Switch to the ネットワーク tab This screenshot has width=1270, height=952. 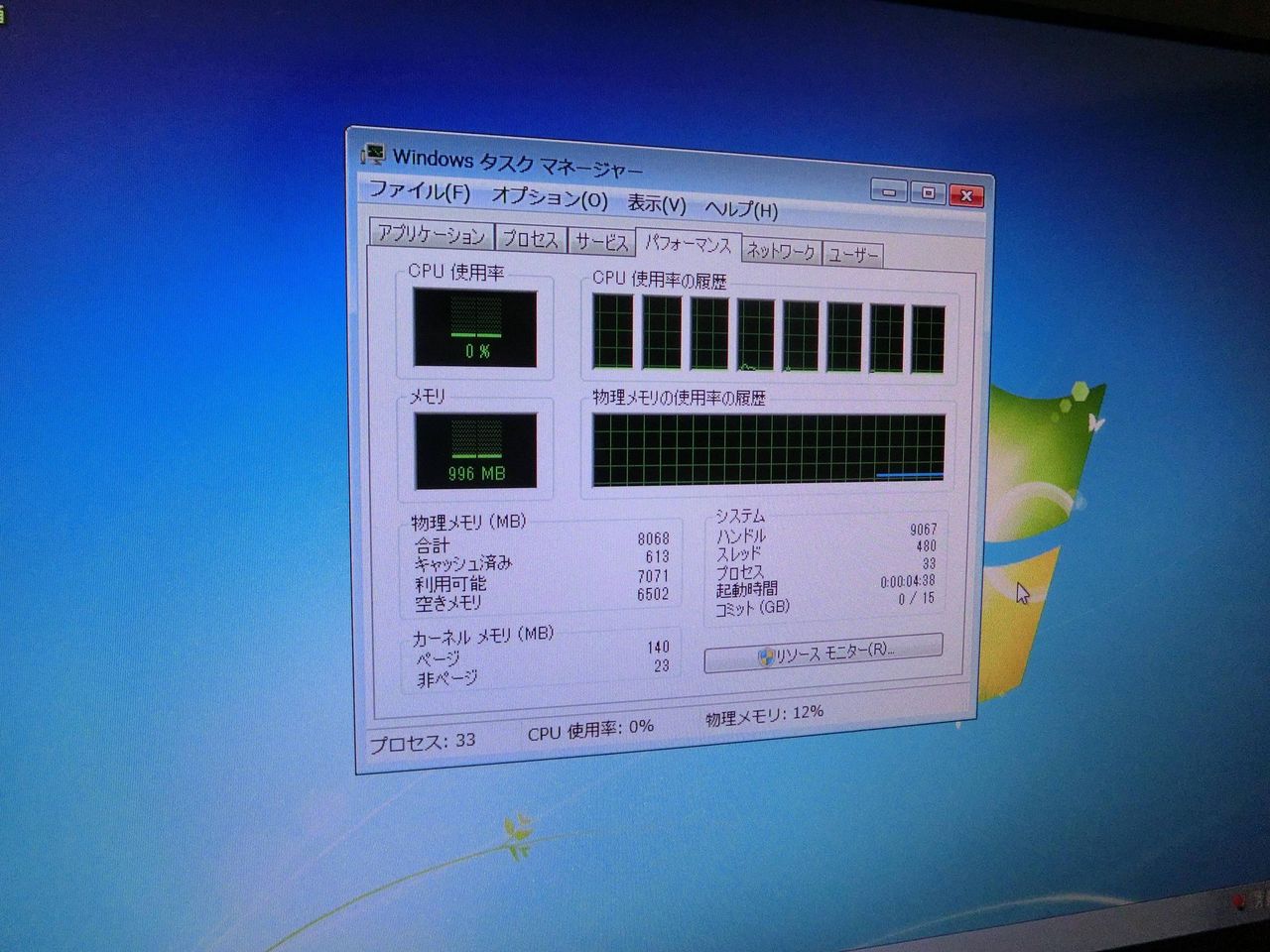point(781,252)
